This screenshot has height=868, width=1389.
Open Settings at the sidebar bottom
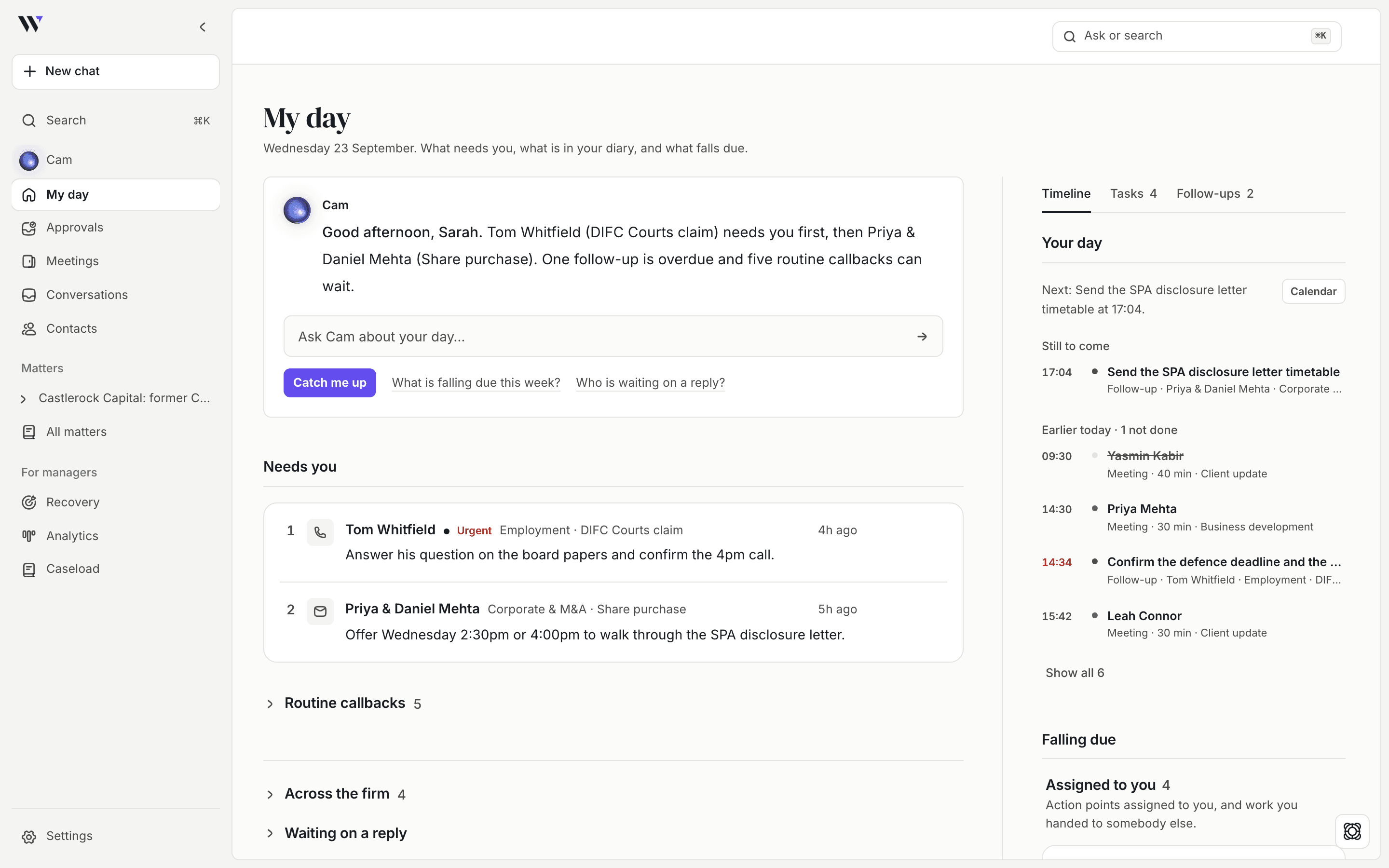[115, 836]
